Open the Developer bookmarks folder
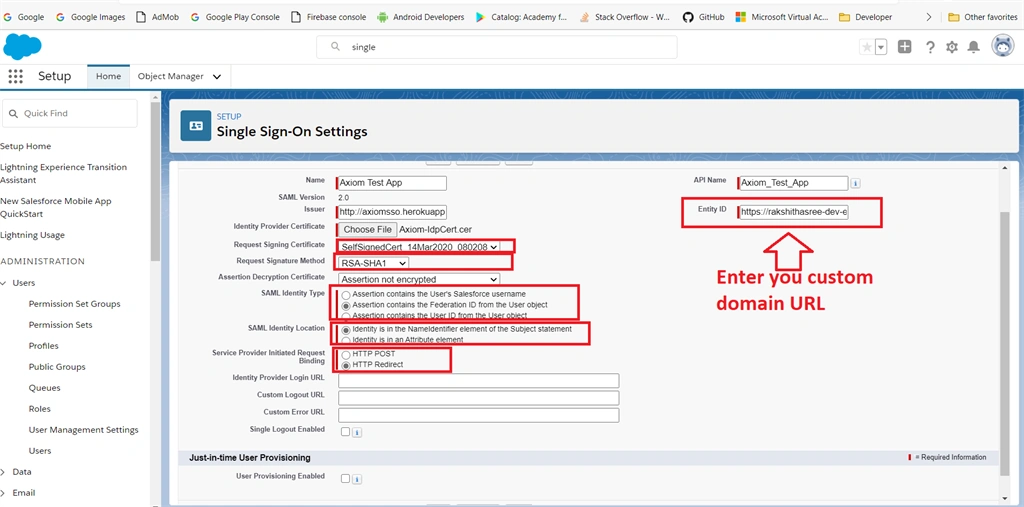This screenshot has width=1024, height=507. (x=865, y=17)
